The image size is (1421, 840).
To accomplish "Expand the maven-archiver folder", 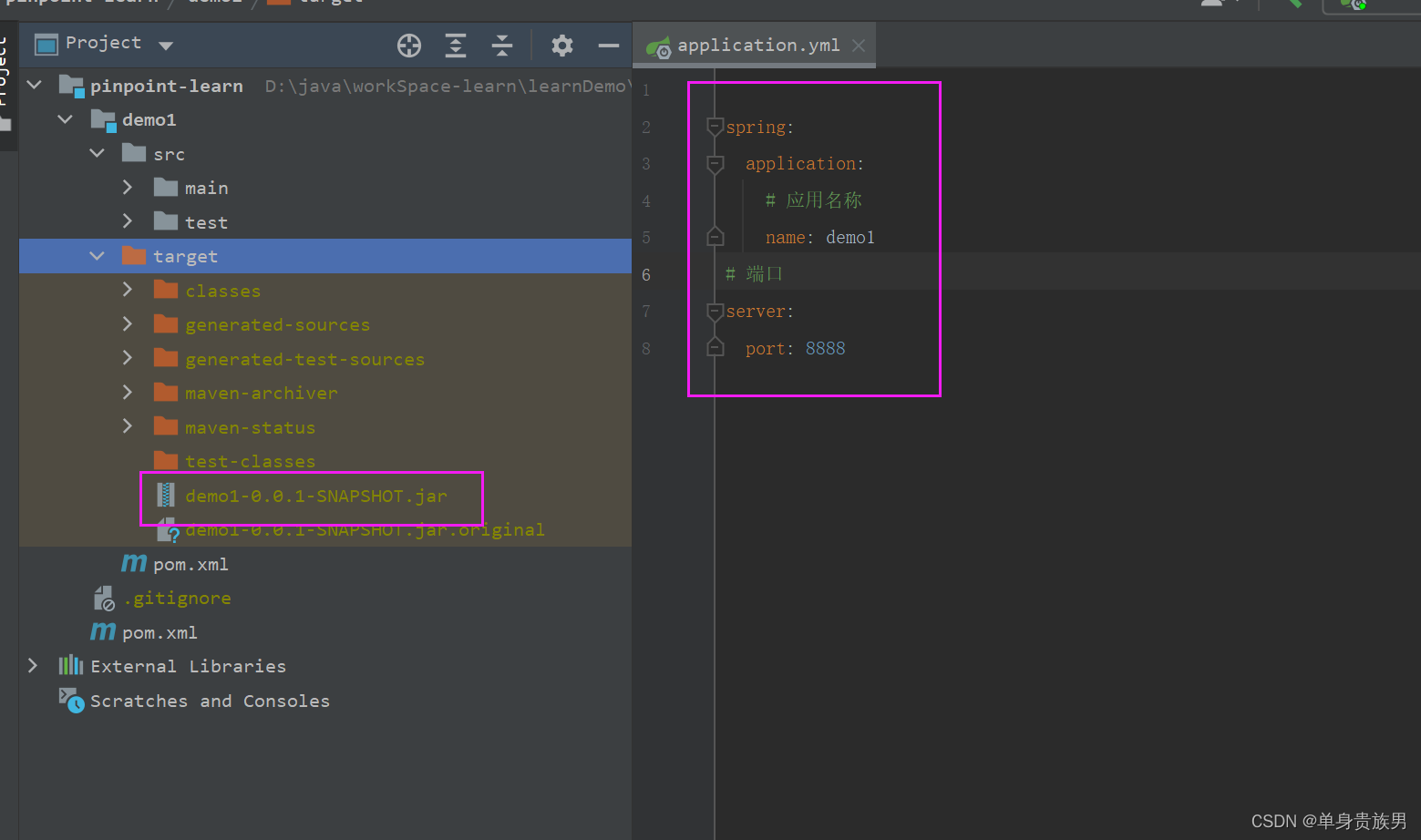I will point(128,393).
